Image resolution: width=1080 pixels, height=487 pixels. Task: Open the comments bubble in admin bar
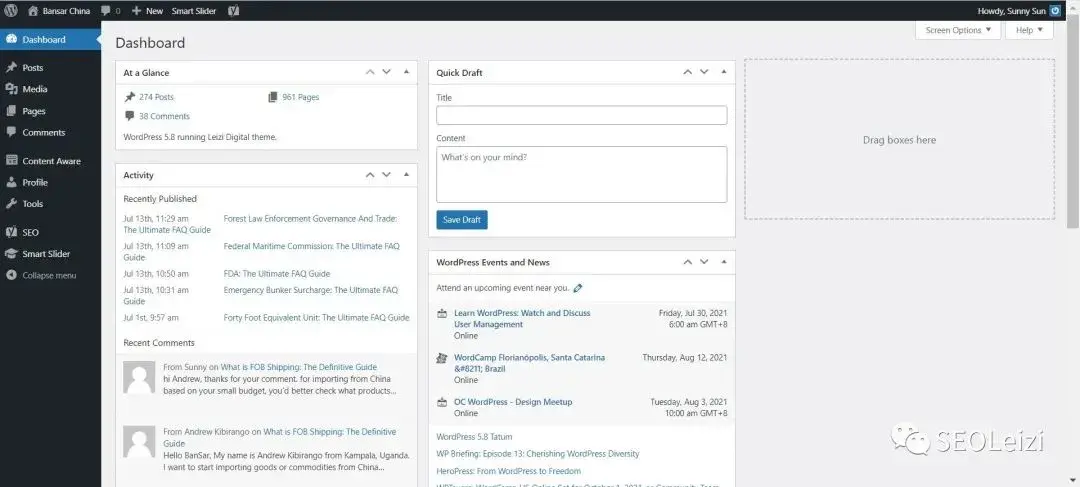[105, 11]
